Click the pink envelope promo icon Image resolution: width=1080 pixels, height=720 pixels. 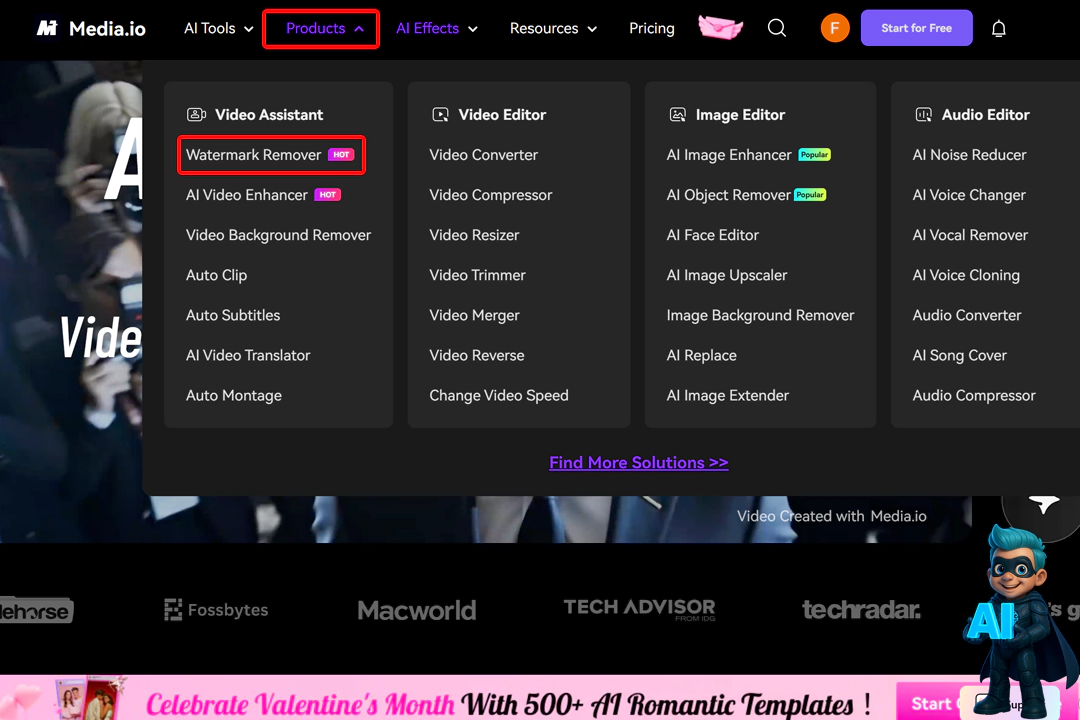pyautogui.click(x=720, y=28)
